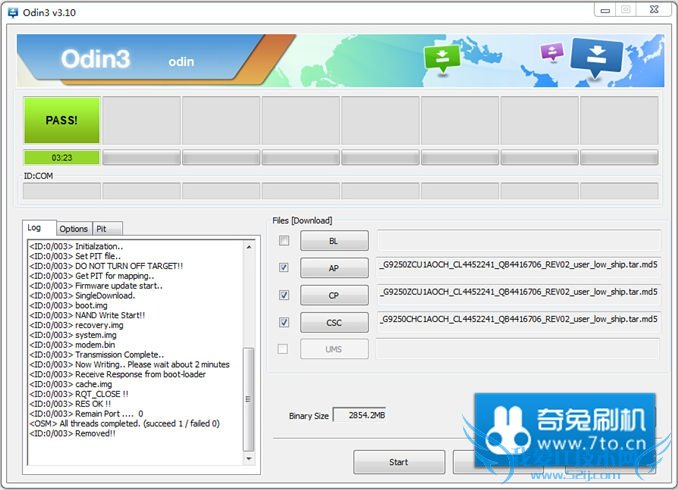This screenshot has height=490, width=678.
Task: Click the CP file button
Action: click(334, 295)
